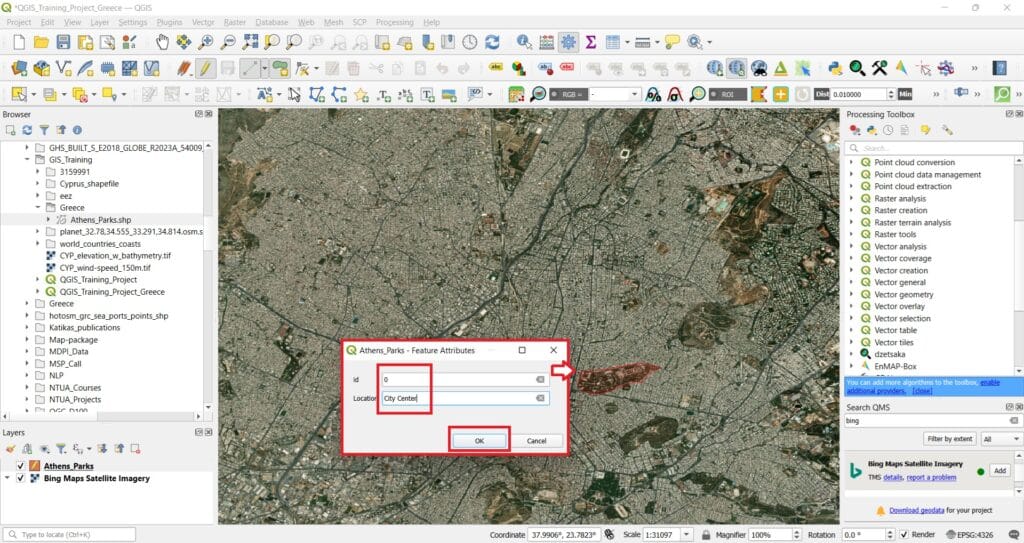The image size is (1024, 543).
Task: Expand Raster analysis in Processing Toolbox
Action: pos(852,199)
